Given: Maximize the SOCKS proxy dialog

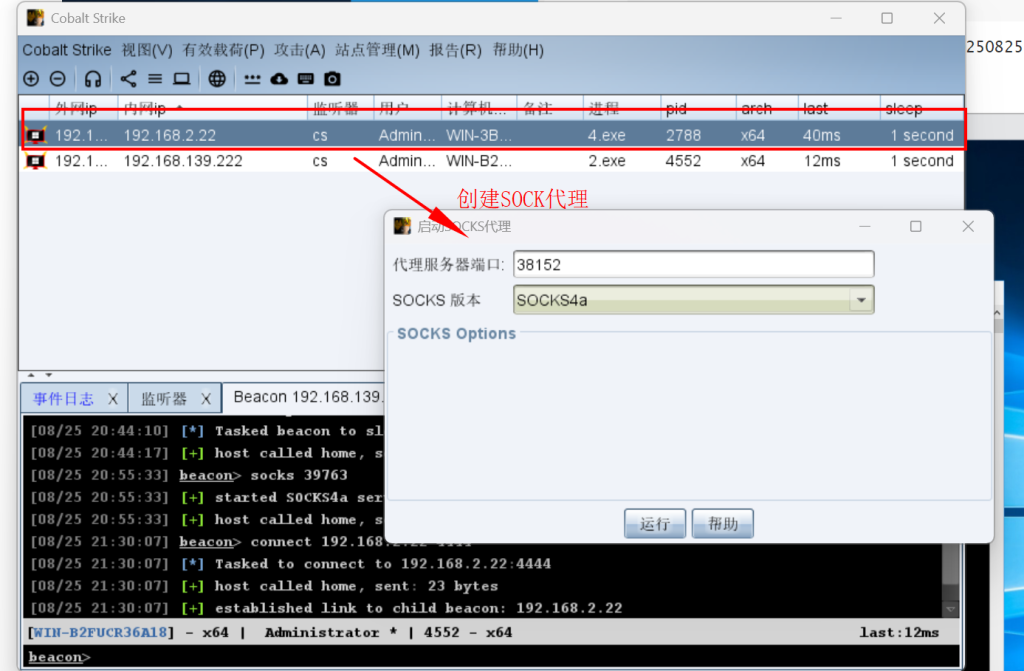Looking at the screenshot, I should (916, 226).
